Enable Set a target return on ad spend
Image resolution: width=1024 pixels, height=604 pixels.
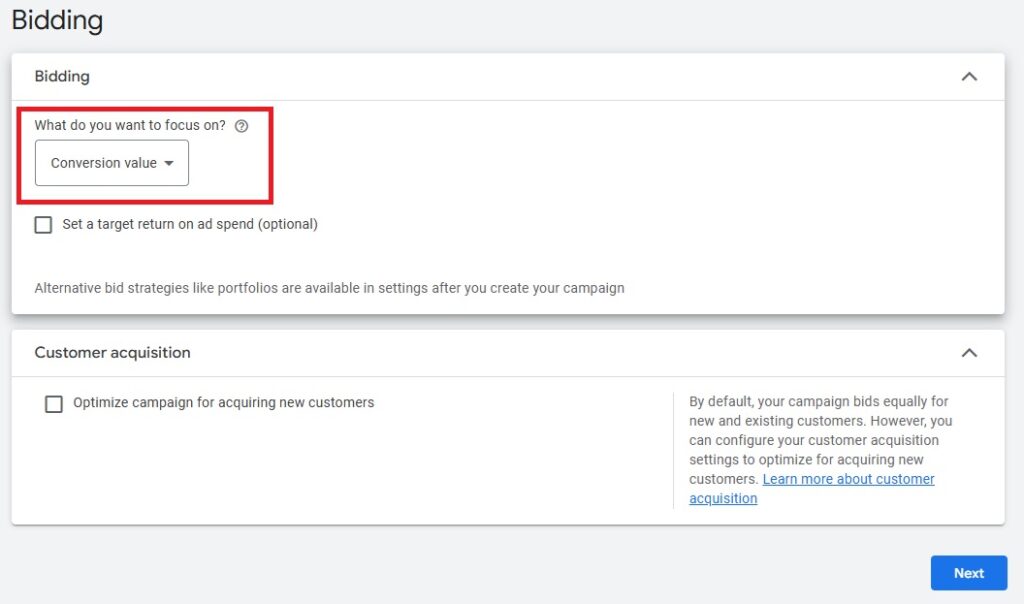coord(43,225)
